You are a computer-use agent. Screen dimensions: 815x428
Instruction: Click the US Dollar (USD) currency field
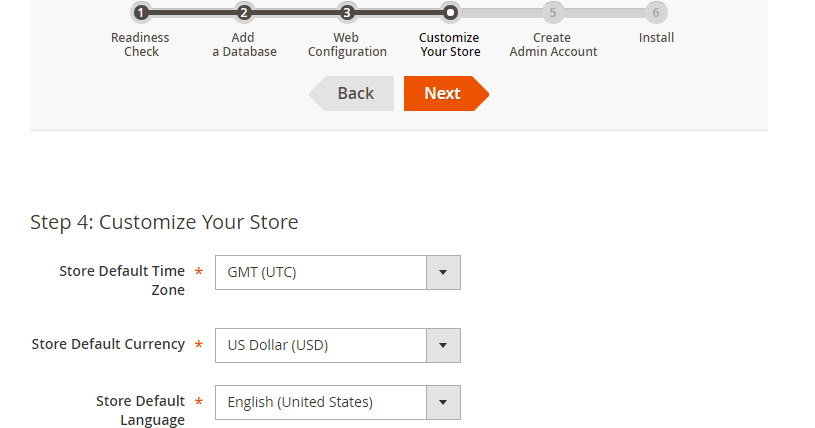click(321, 345)
